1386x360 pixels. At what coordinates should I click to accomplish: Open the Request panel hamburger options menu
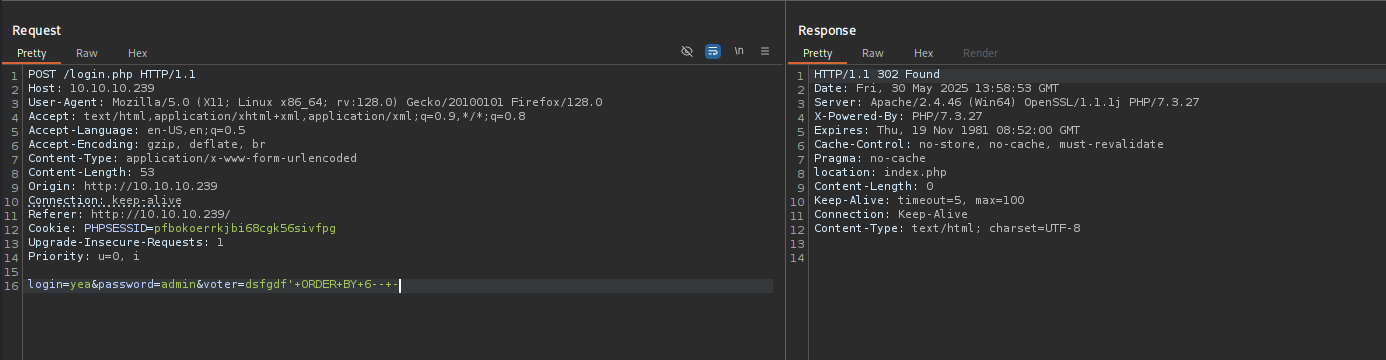[765, 51]
